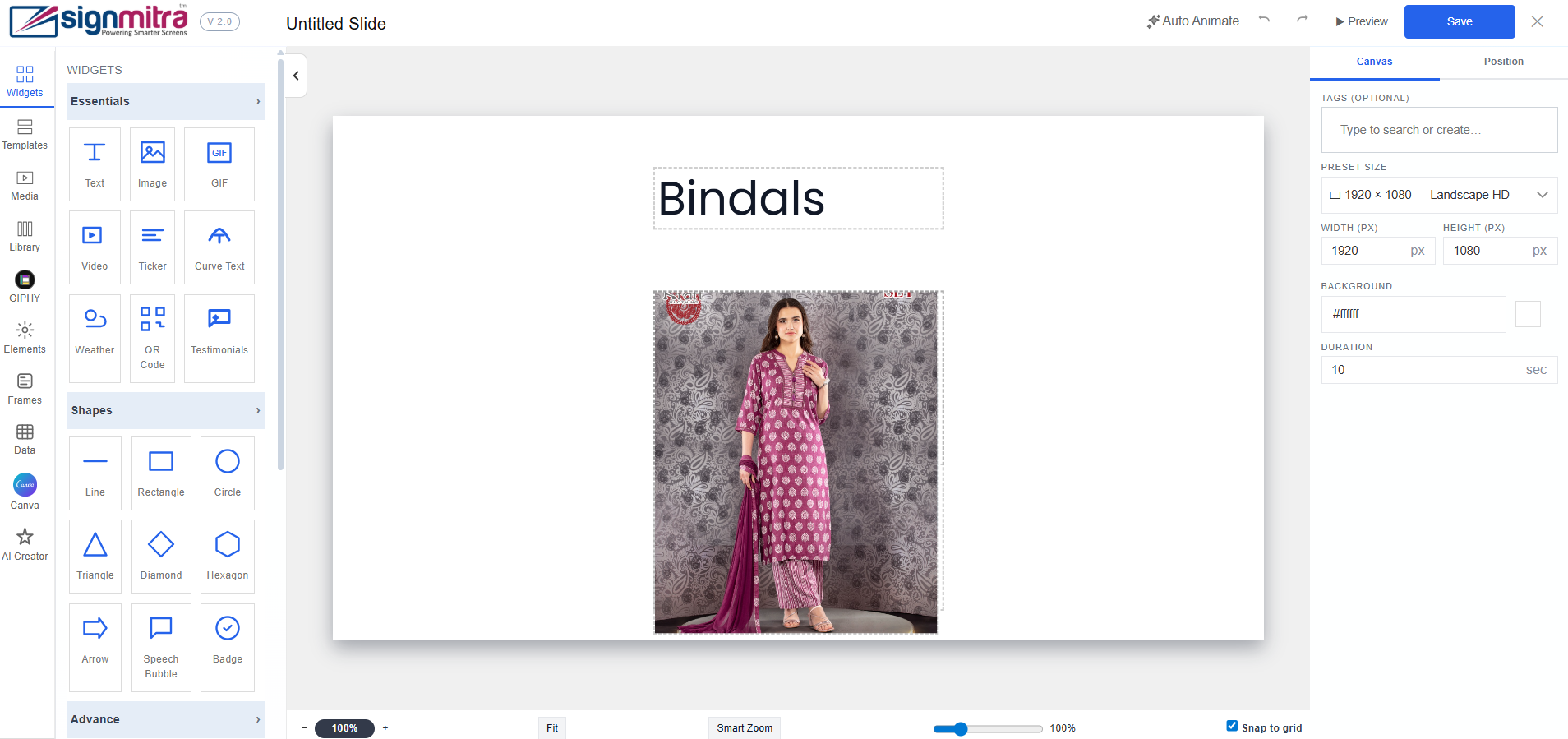This screenshot has width=1568, height=739.
Task: Open the Canva integration
Action: (x=25, y=492)
